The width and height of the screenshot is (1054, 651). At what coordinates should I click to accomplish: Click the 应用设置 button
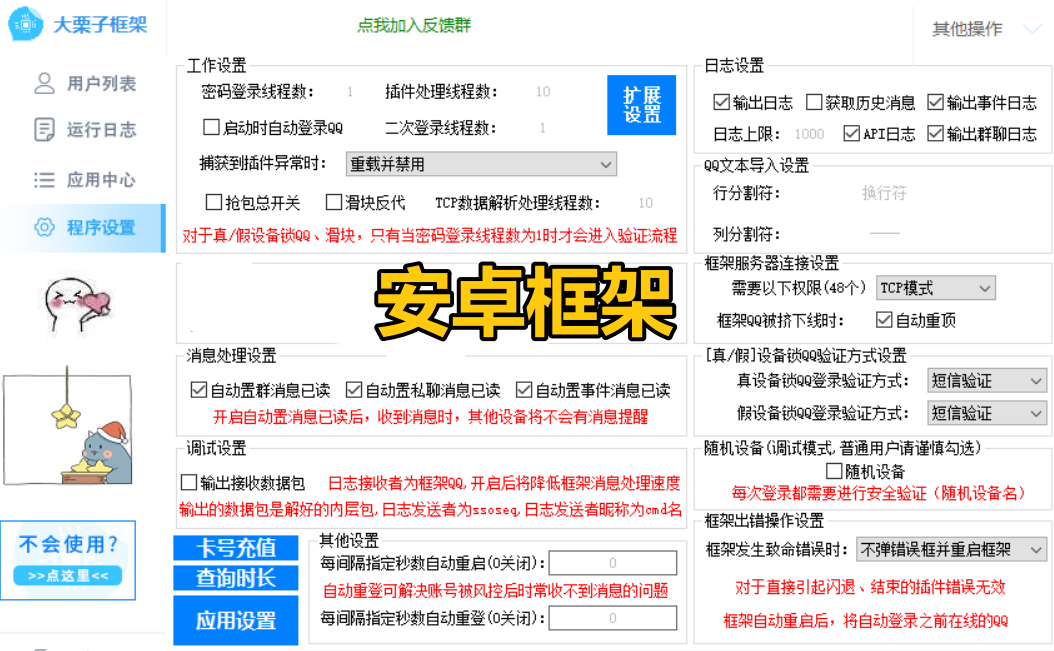coord(236,620)
